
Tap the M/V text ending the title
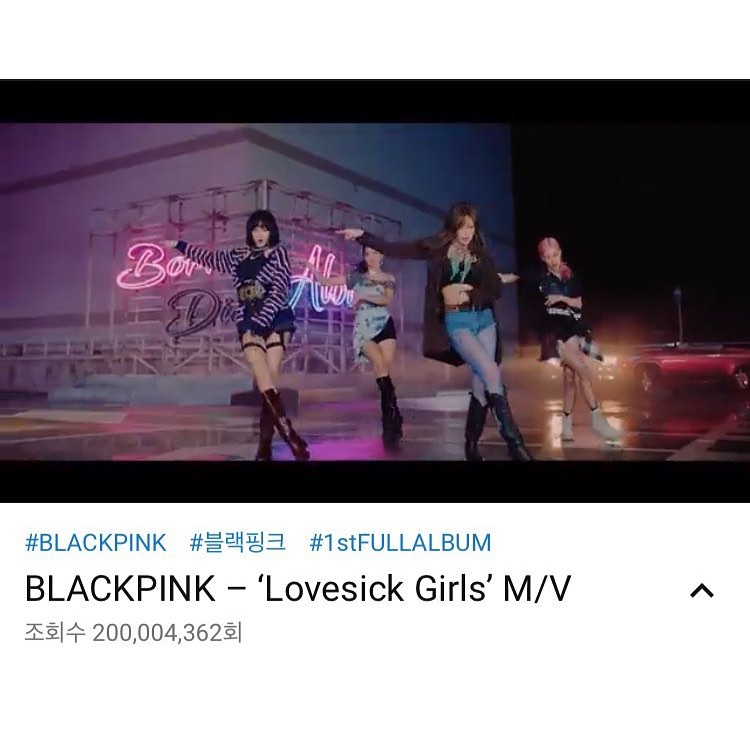pos(537,588)
